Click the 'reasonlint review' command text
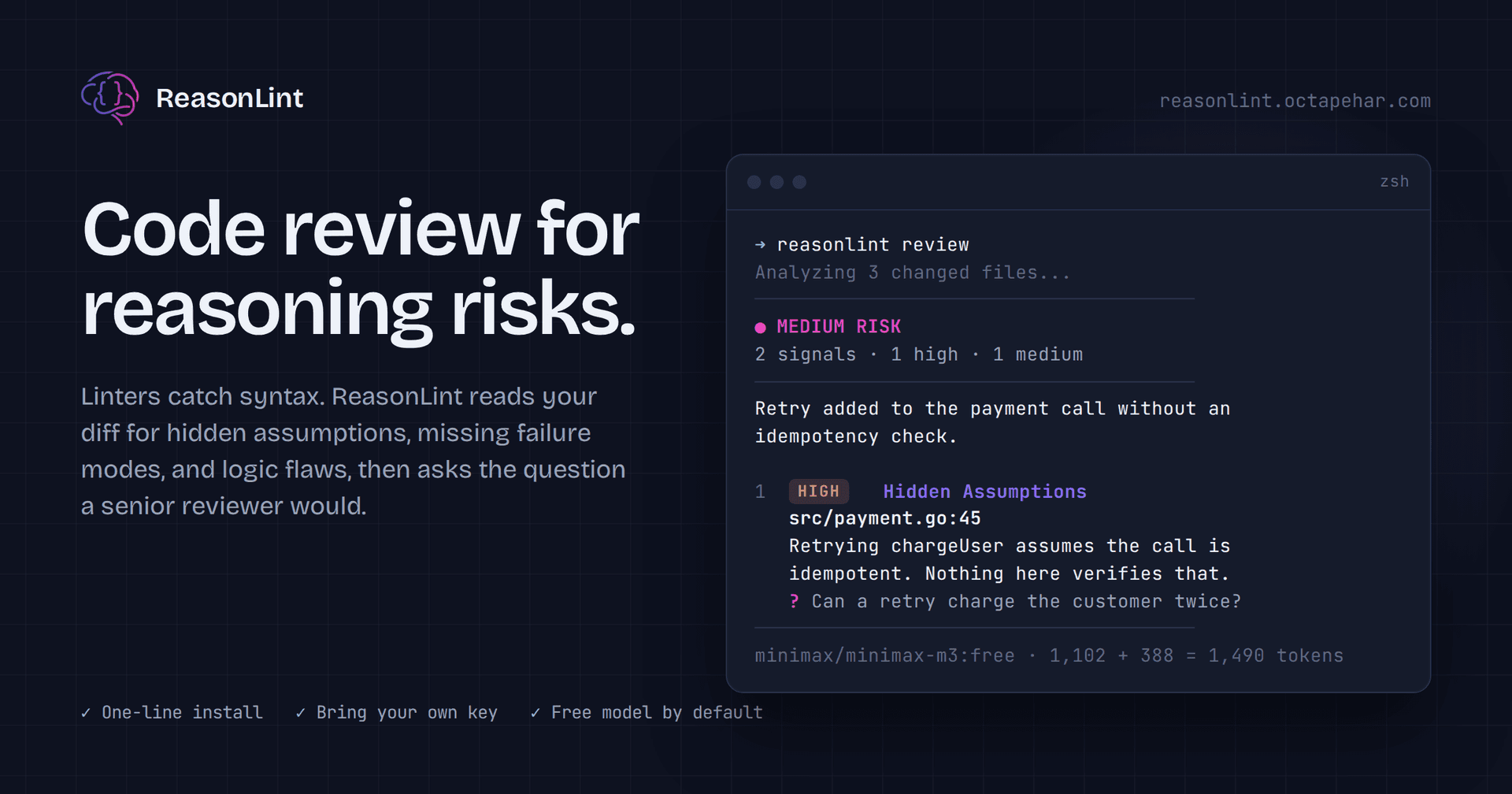The height and width of the screenshot is (794, 1512). [x=873, y=245]
